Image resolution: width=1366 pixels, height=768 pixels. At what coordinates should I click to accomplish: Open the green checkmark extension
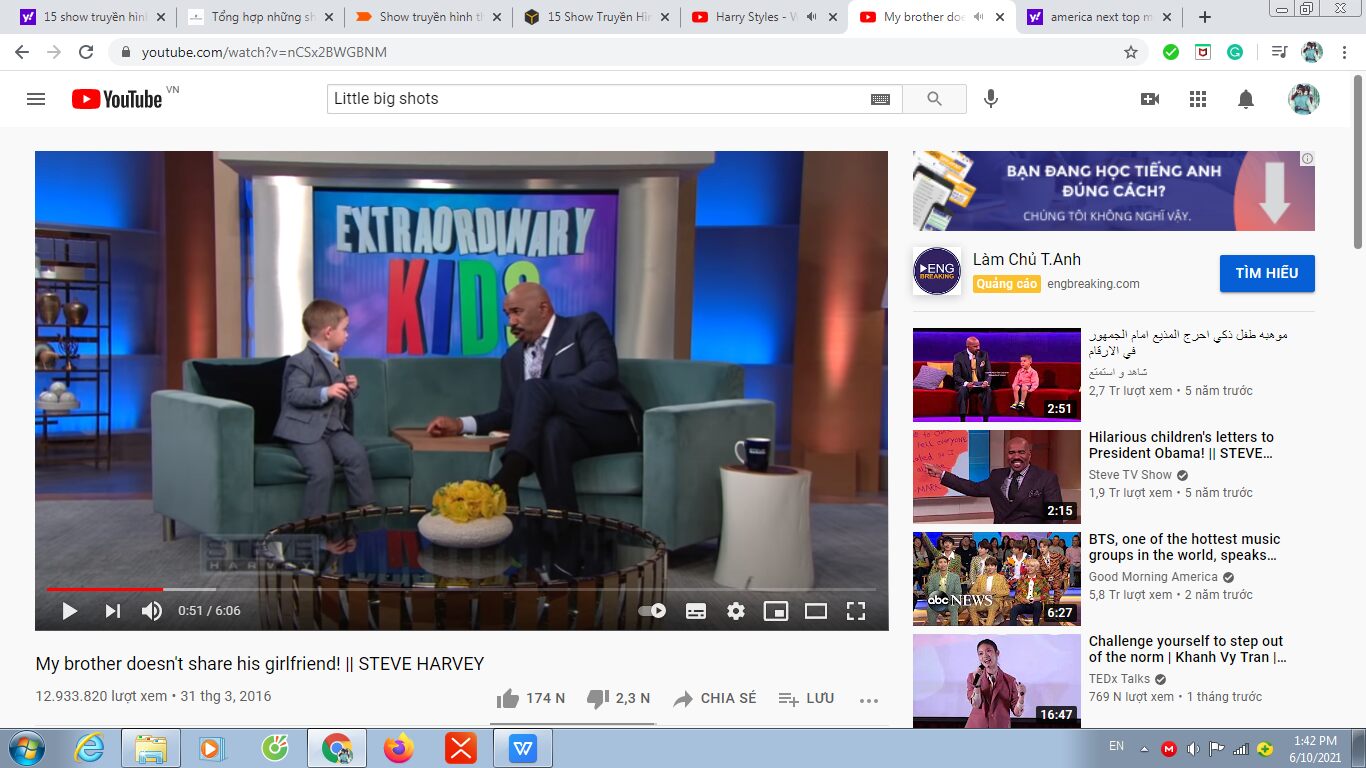1171,52
